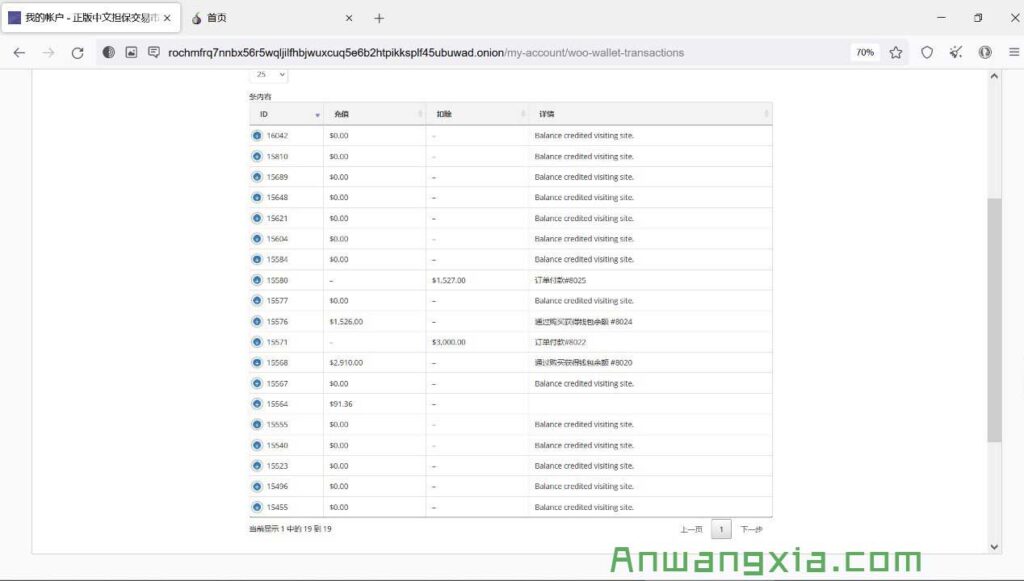The width and height of the screenshot is (1024, 581).
Task: Switch to the 我的帐户 browser tab
Action: (x=89, y=18)
